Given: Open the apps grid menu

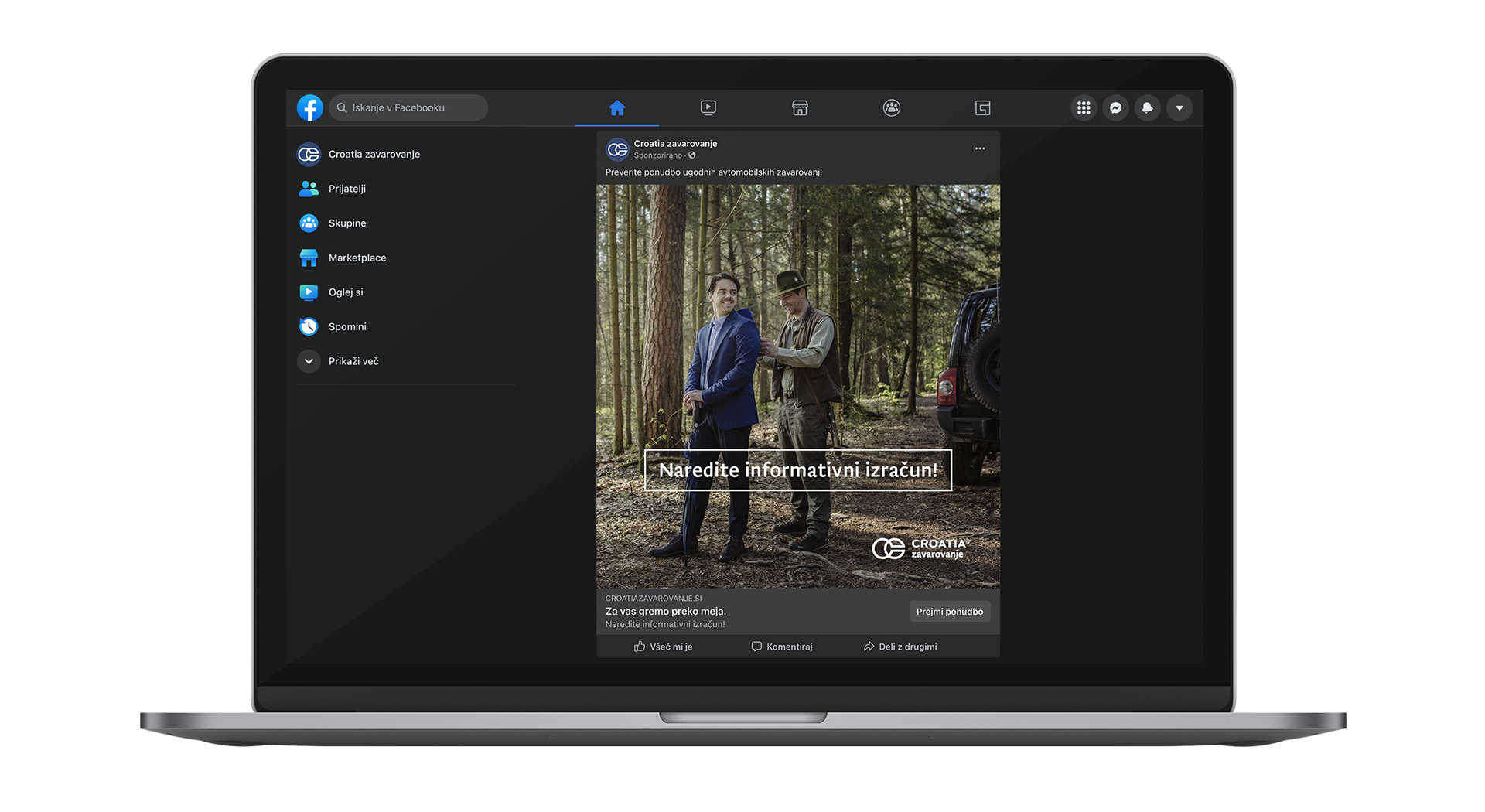Looking at the screenshot, I should coord(1084,108).
